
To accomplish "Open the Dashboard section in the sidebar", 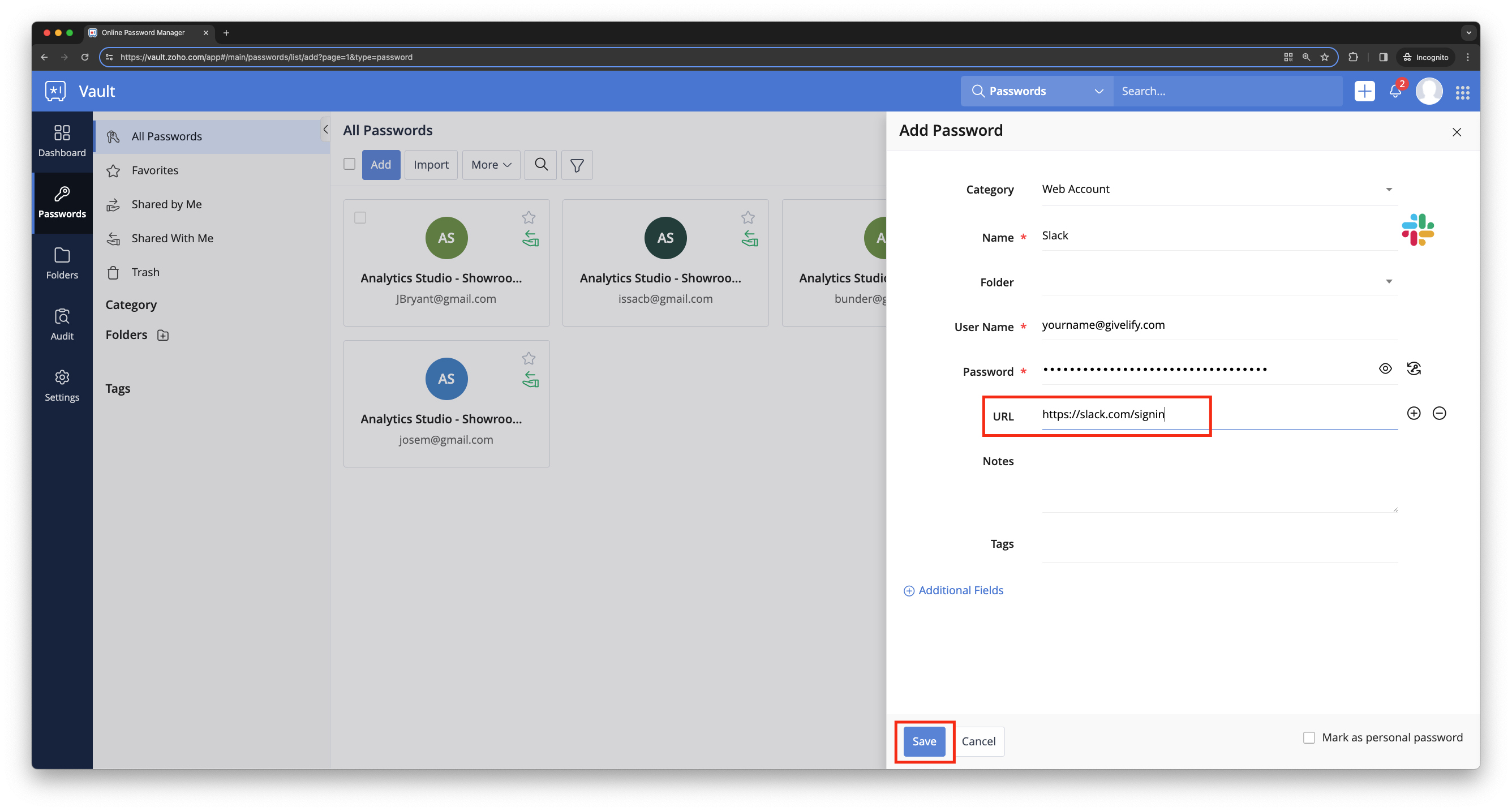I will [x=62, y=141].
